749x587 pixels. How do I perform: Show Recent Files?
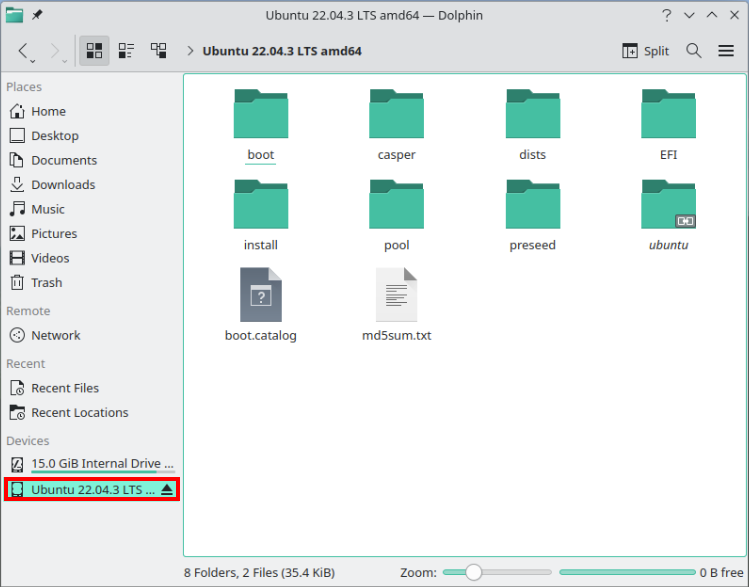click(90, 388)
